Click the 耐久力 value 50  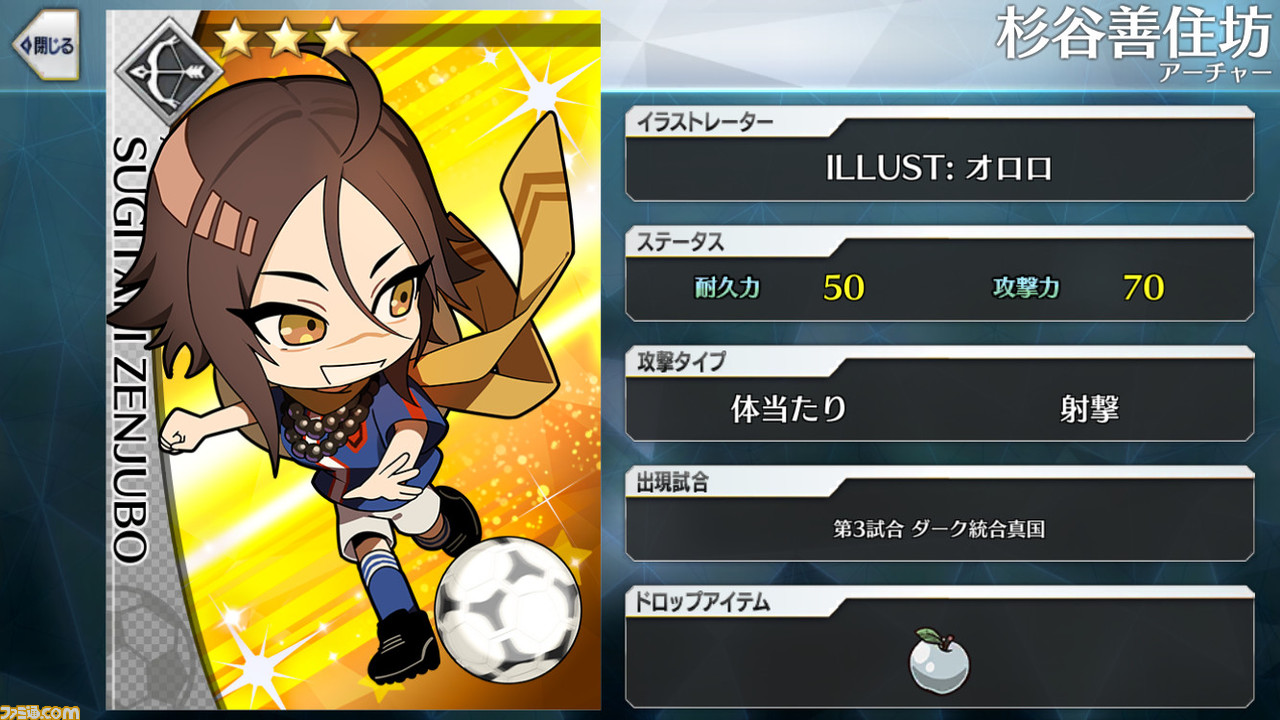843,288
